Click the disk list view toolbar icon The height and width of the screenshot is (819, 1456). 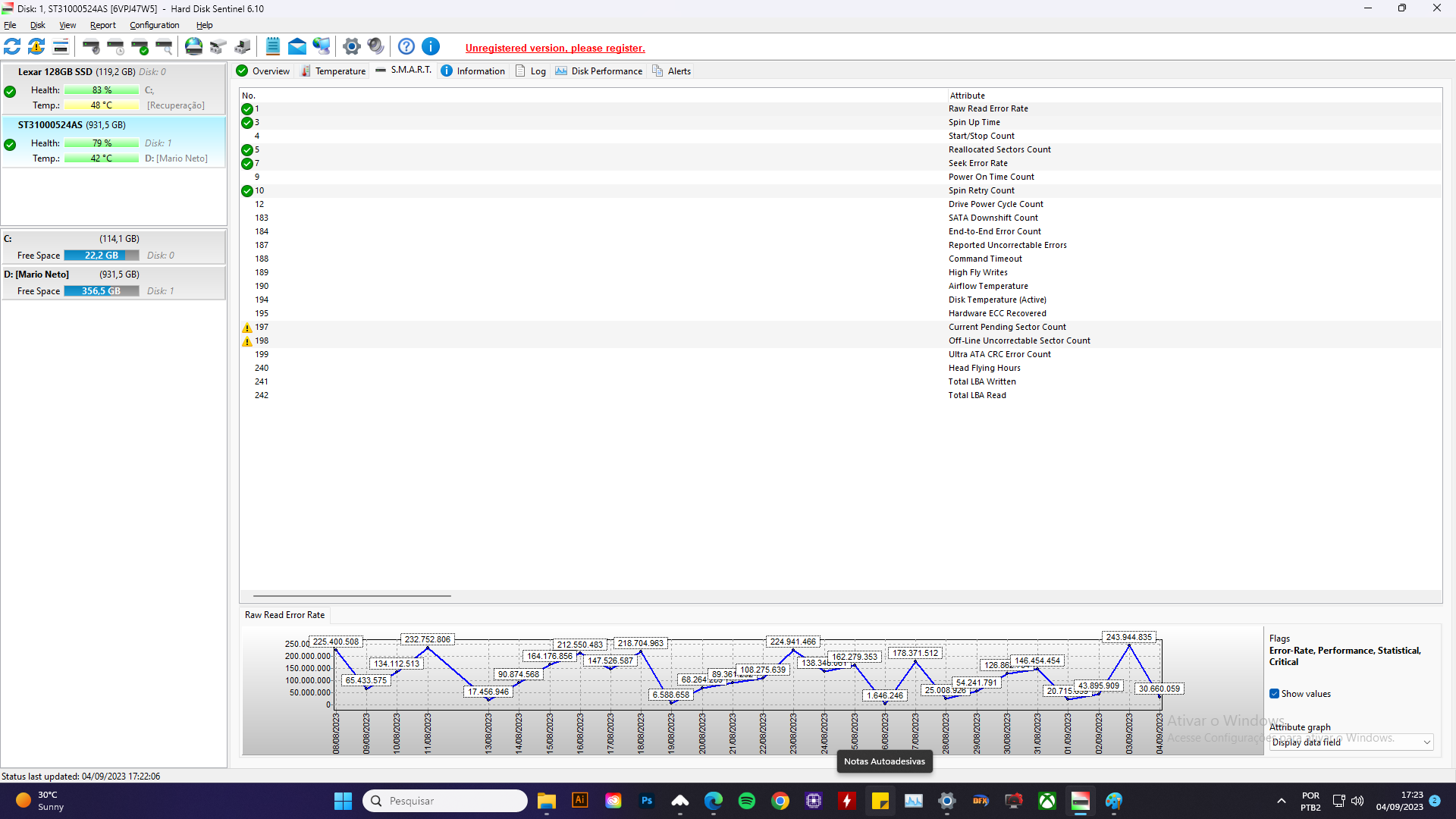[61, 47]
